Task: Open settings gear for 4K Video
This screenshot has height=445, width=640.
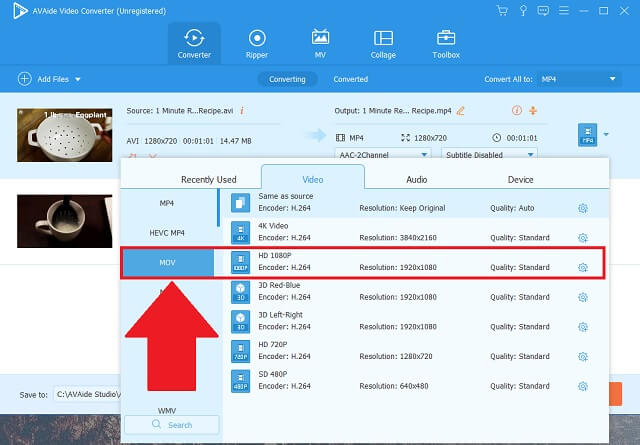Action: point(583,238)
